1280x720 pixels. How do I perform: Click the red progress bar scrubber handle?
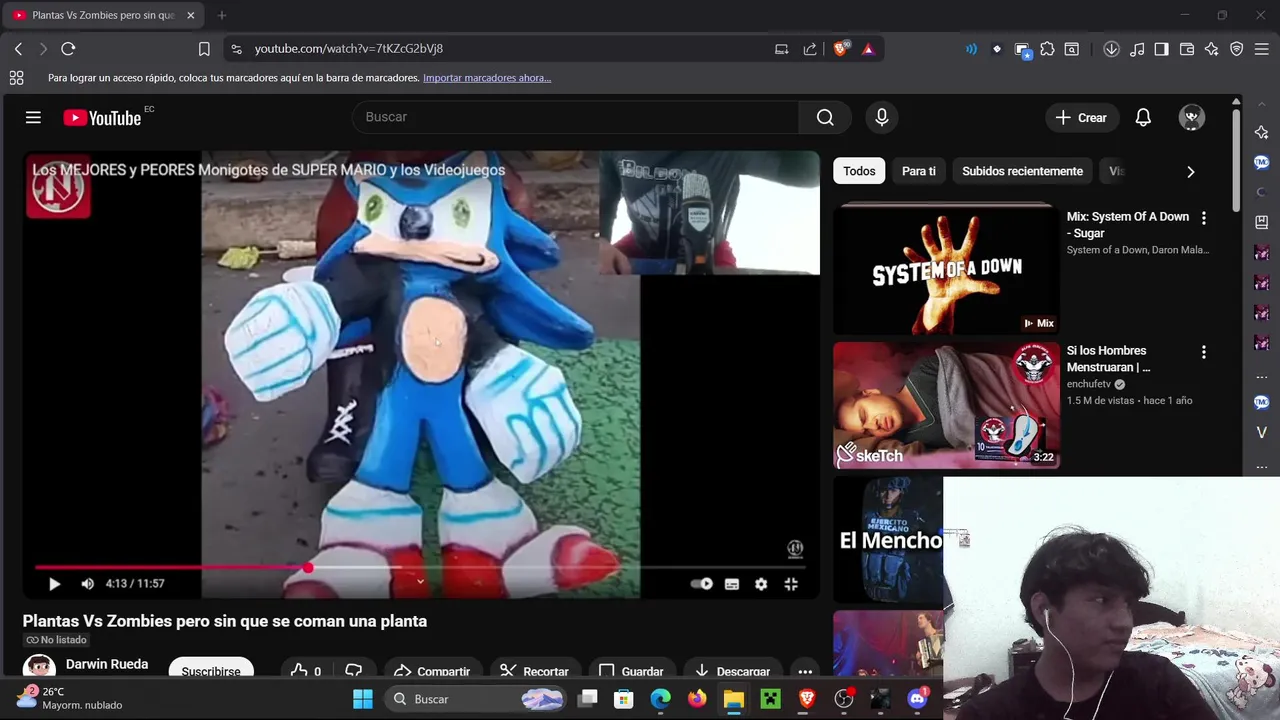308,567
